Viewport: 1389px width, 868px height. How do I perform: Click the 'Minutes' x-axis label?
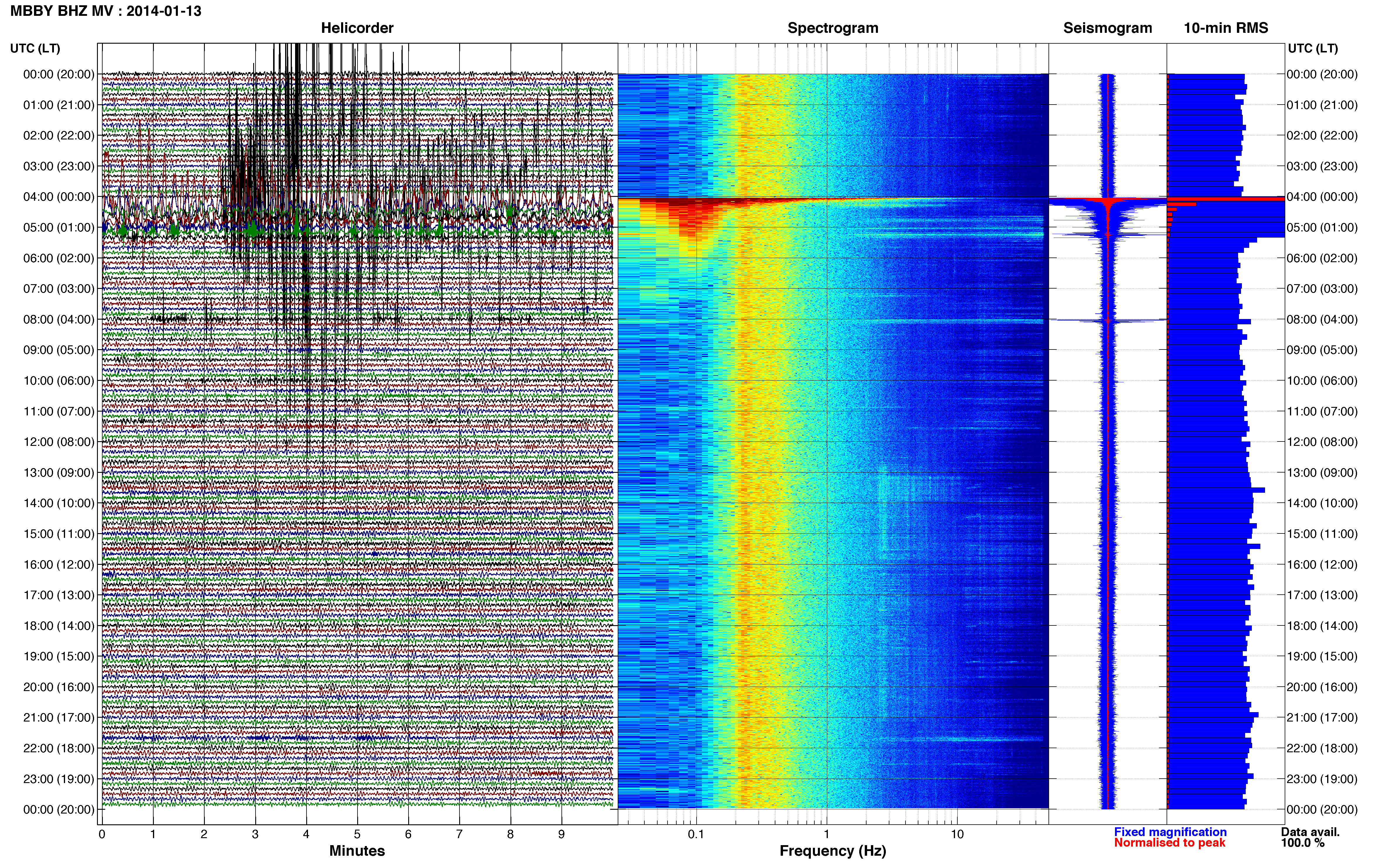coord(357,851)
